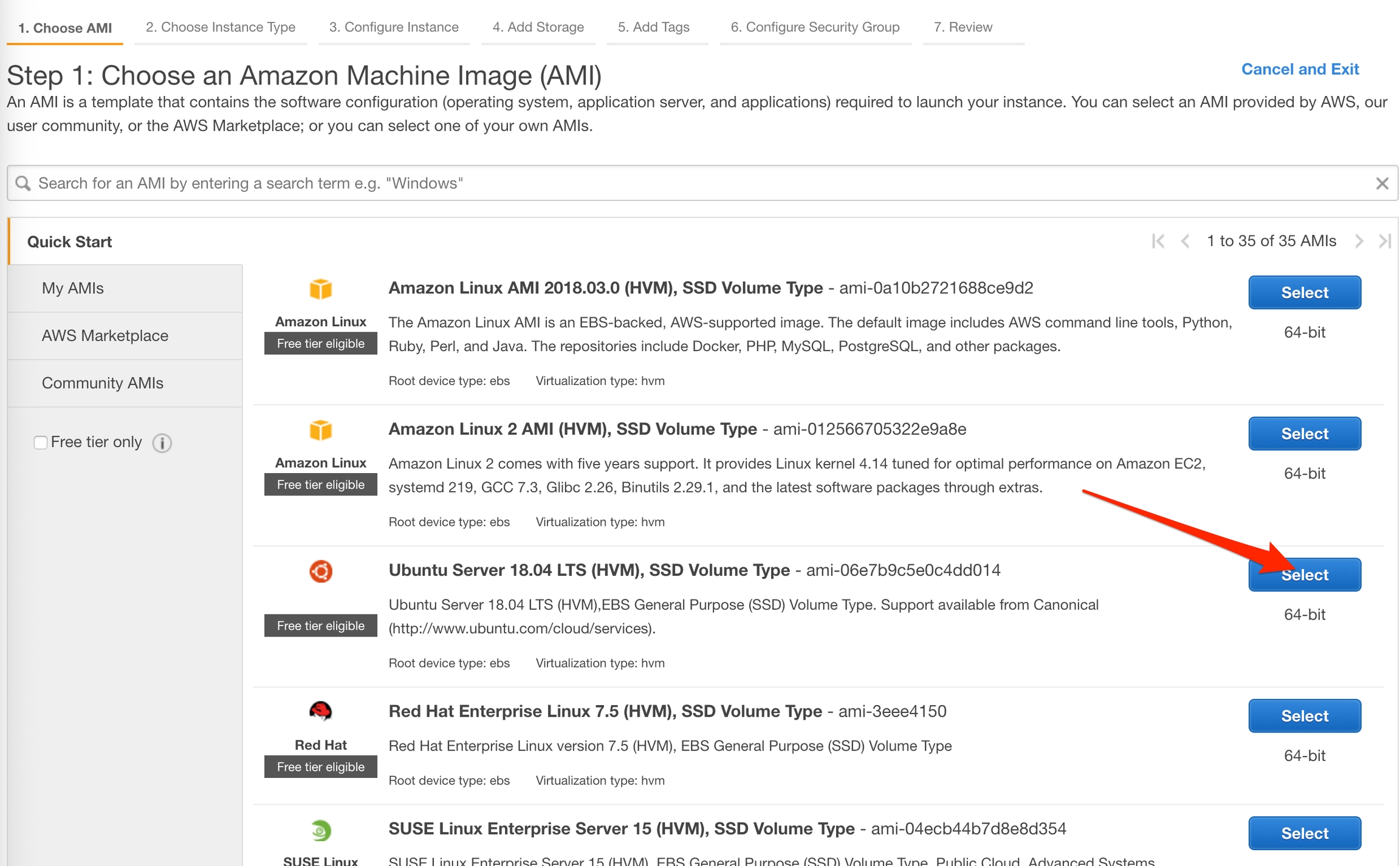Click the Red Hat logo icon
The width and height of the screenshot is (1400, 866).
[x=320, y=711]
